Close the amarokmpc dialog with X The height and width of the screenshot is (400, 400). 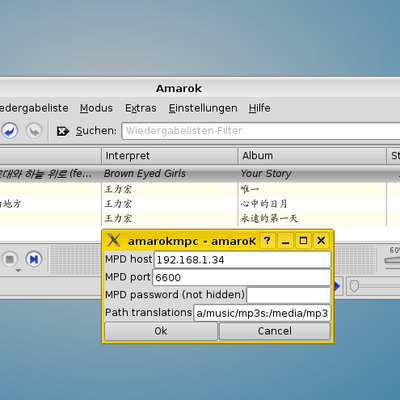(321, 240)
